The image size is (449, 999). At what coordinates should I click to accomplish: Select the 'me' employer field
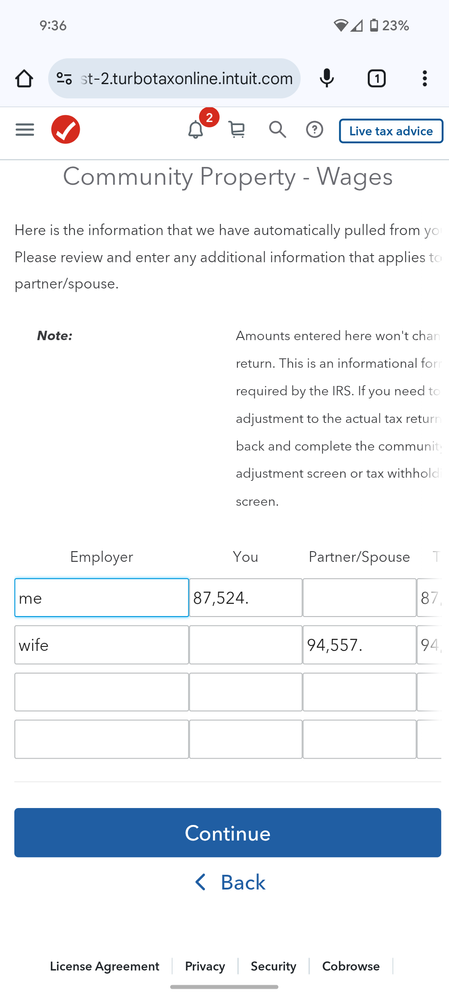tap(102, 598)
